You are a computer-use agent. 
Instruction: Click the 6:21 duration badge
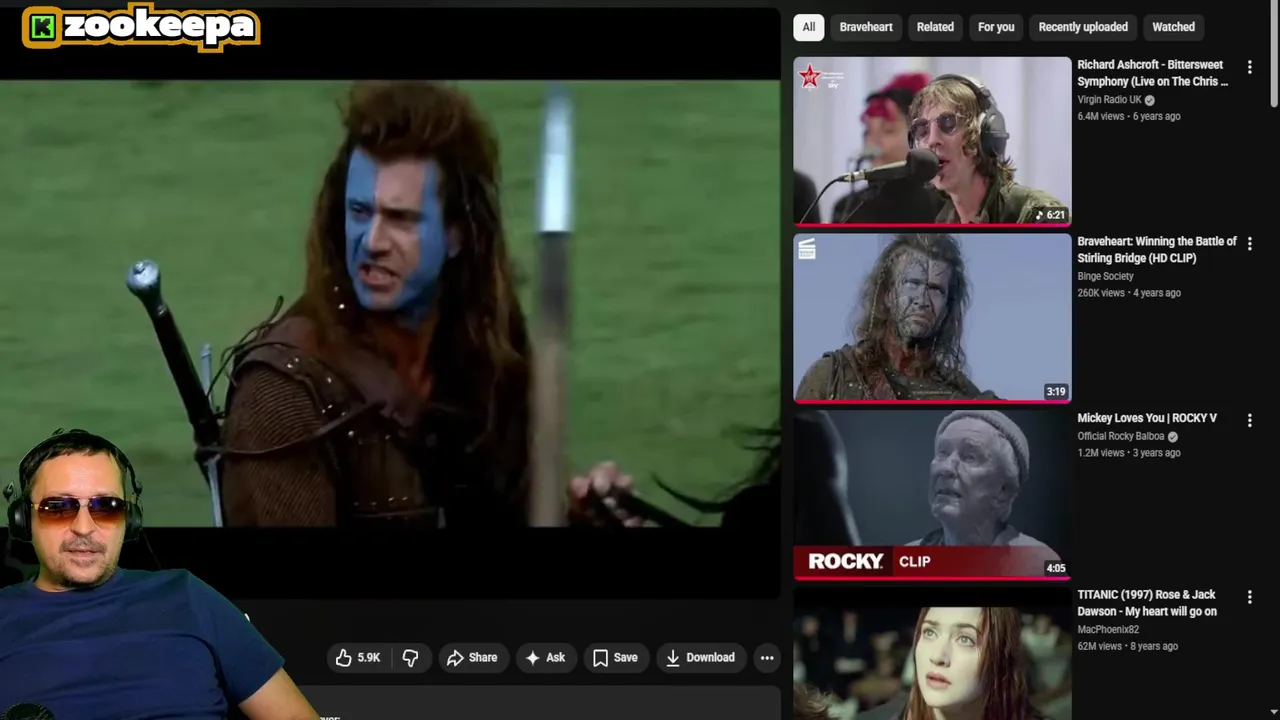[x=1050, y=215]
